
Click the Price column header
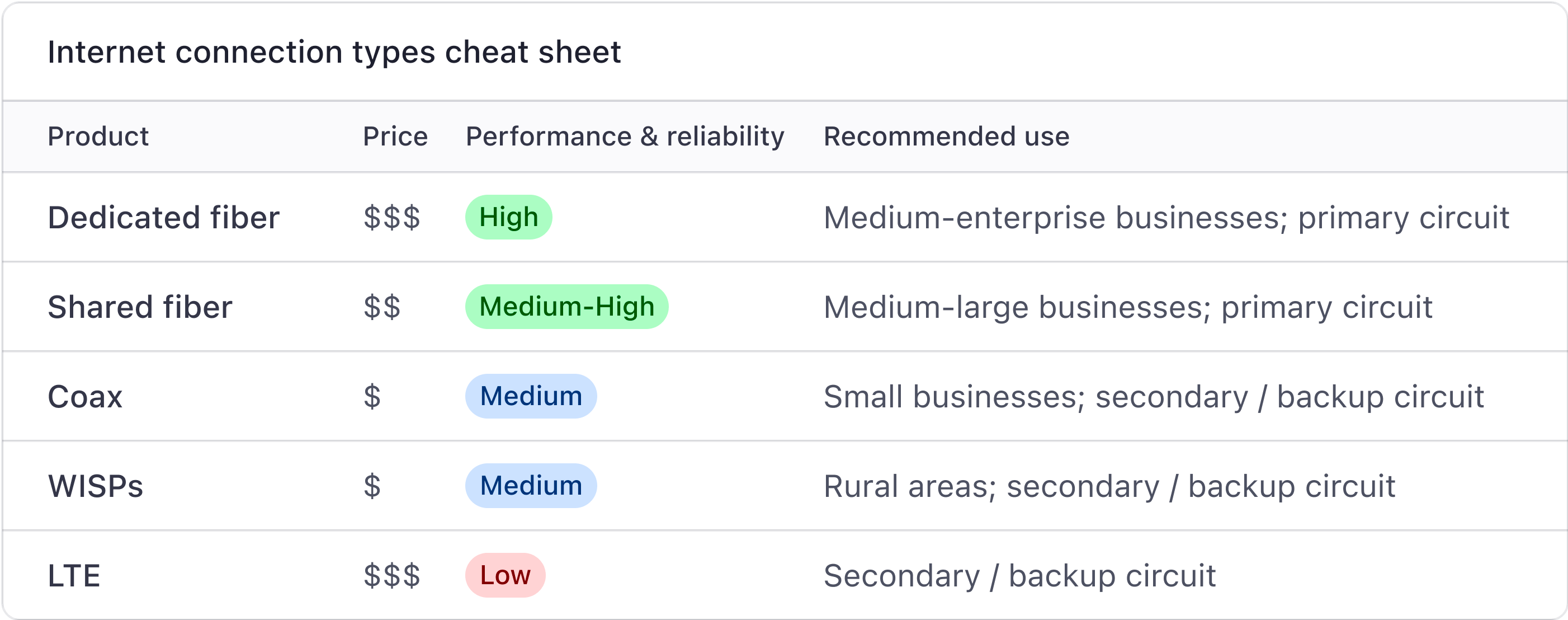point(396,137)
